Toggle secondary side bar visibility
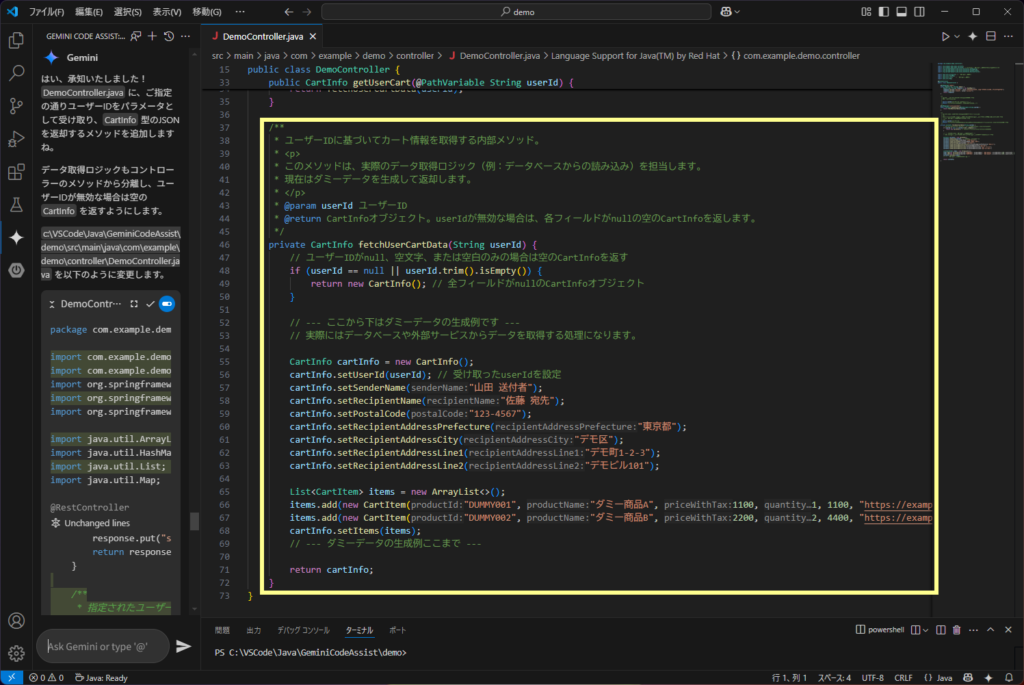1024x685 pixels. (x=920, y=12)
